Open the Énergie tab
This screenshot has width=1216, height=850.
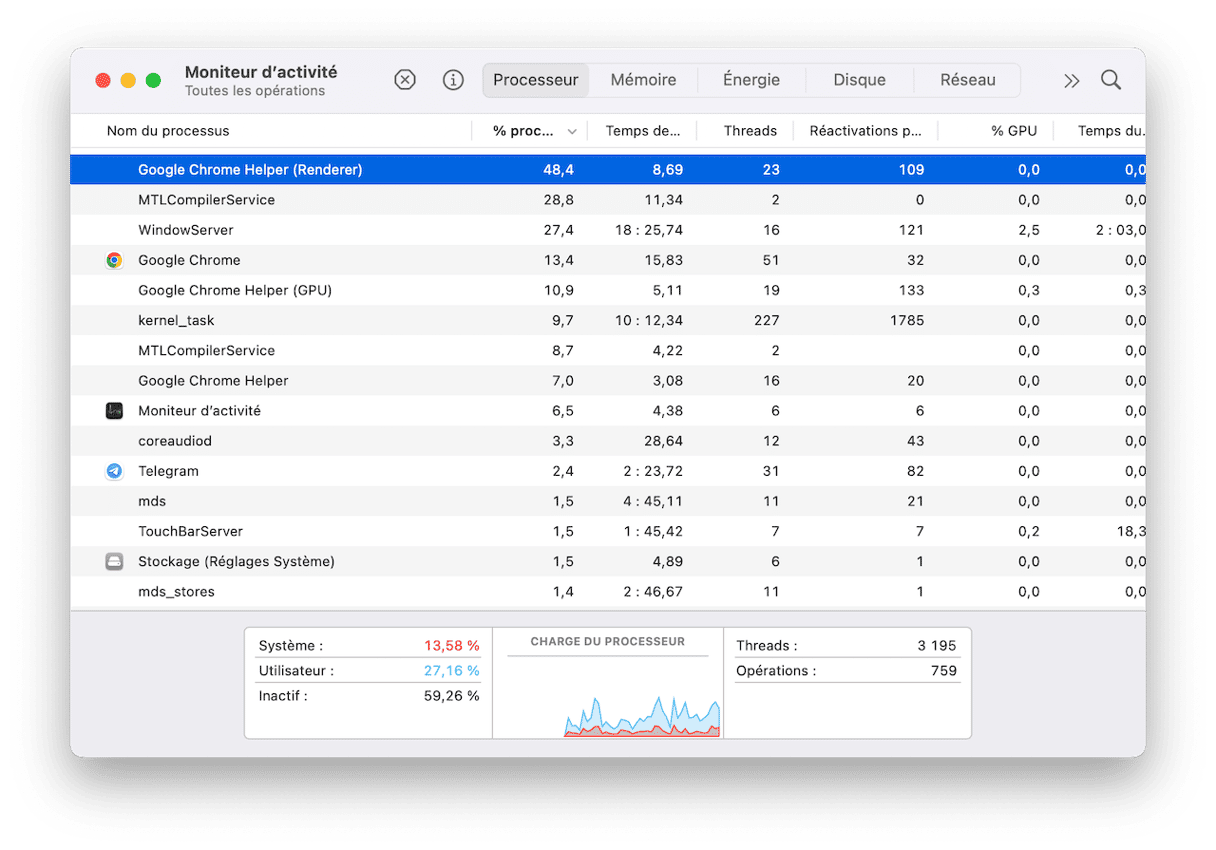[x=751, y=80]
